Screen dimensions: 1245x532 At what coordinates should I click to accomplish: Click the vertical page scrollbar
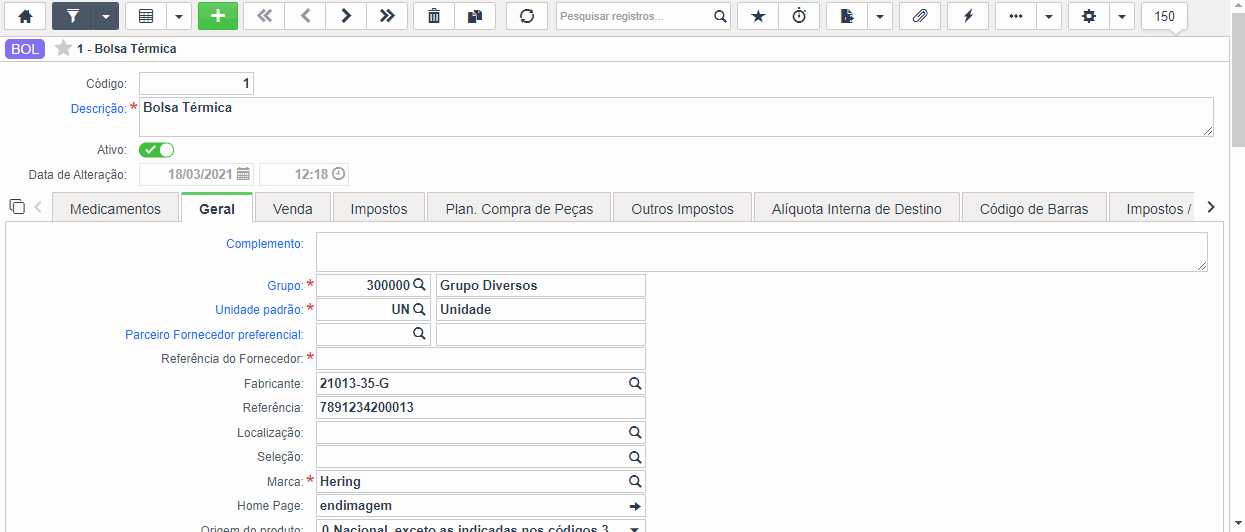[1238, 266]
